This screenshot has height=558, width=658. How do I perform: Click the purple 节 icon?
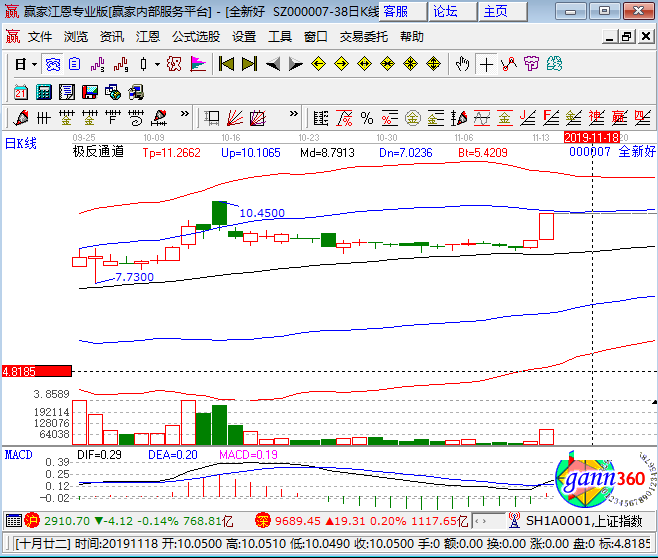pyautogui.click(x=531, y=65)
